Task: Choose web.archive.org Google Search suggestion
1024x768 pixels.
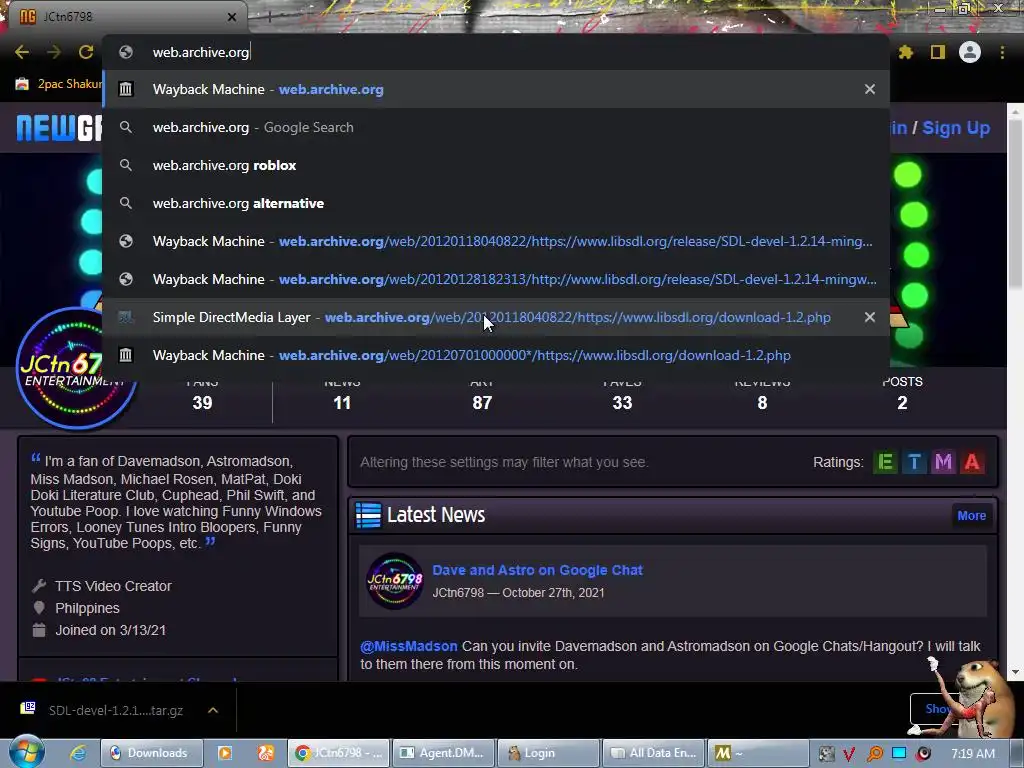Action: click(x=496, y=127)
